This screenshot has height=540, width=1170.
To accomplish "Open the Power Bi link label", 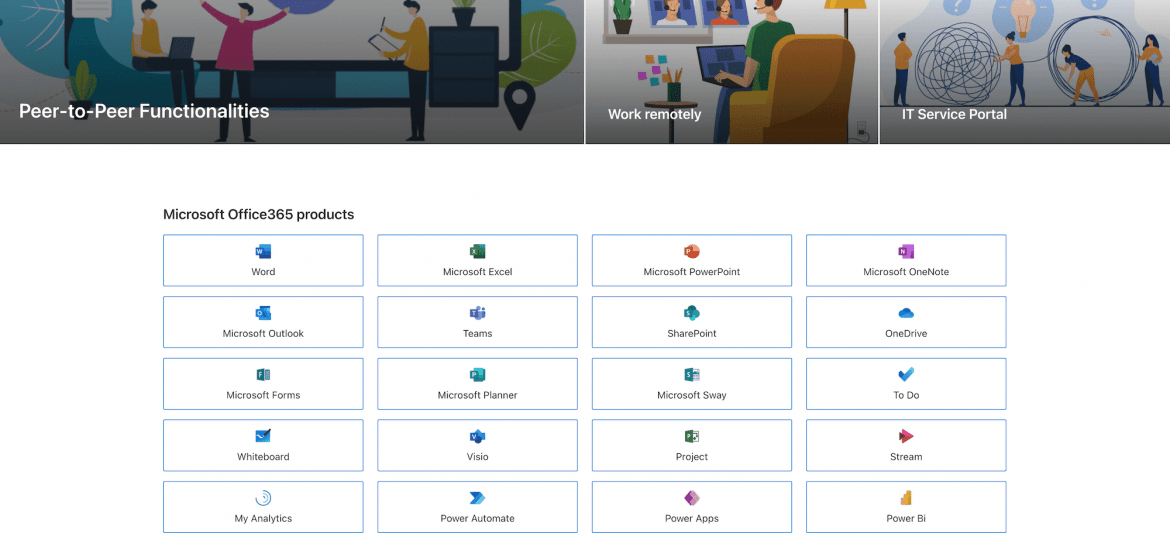I will pyautogui.click(x=906, y=518).
